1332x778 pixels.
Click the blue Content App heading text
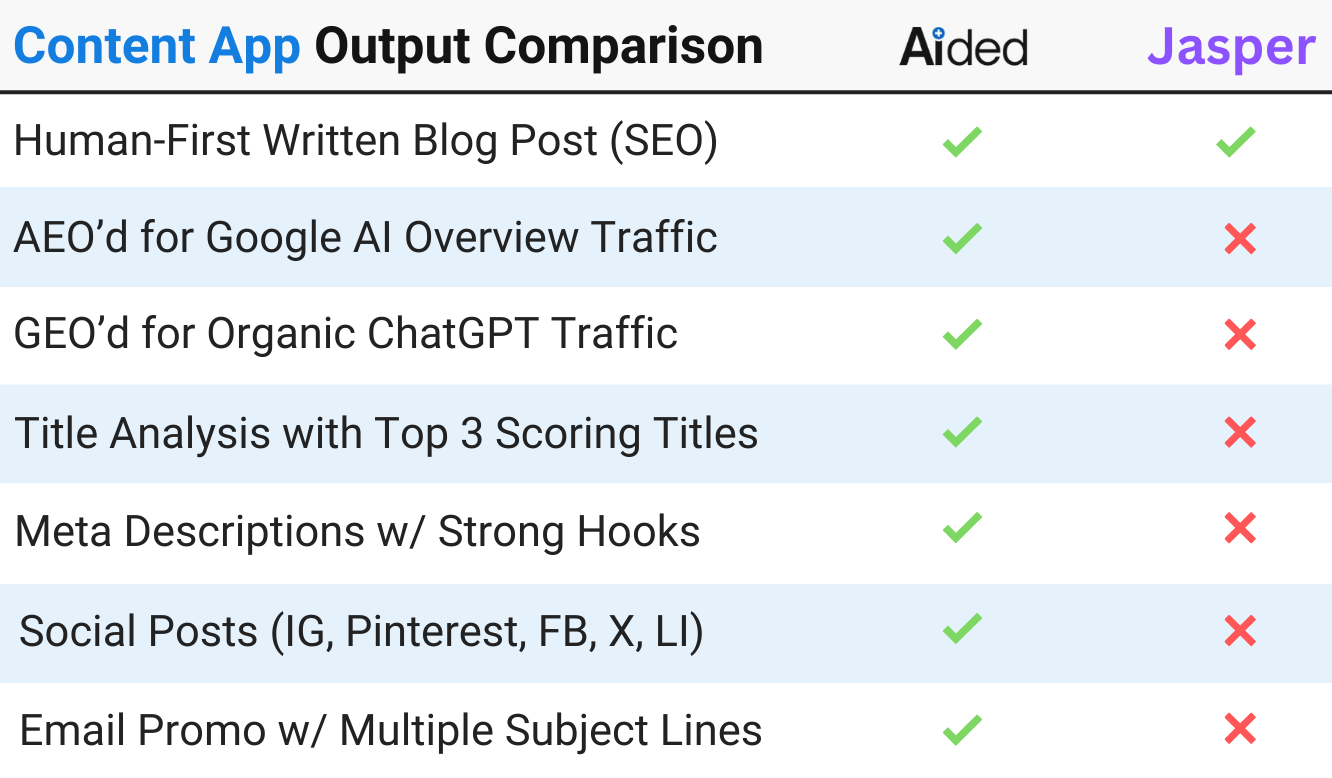(157, 47)
